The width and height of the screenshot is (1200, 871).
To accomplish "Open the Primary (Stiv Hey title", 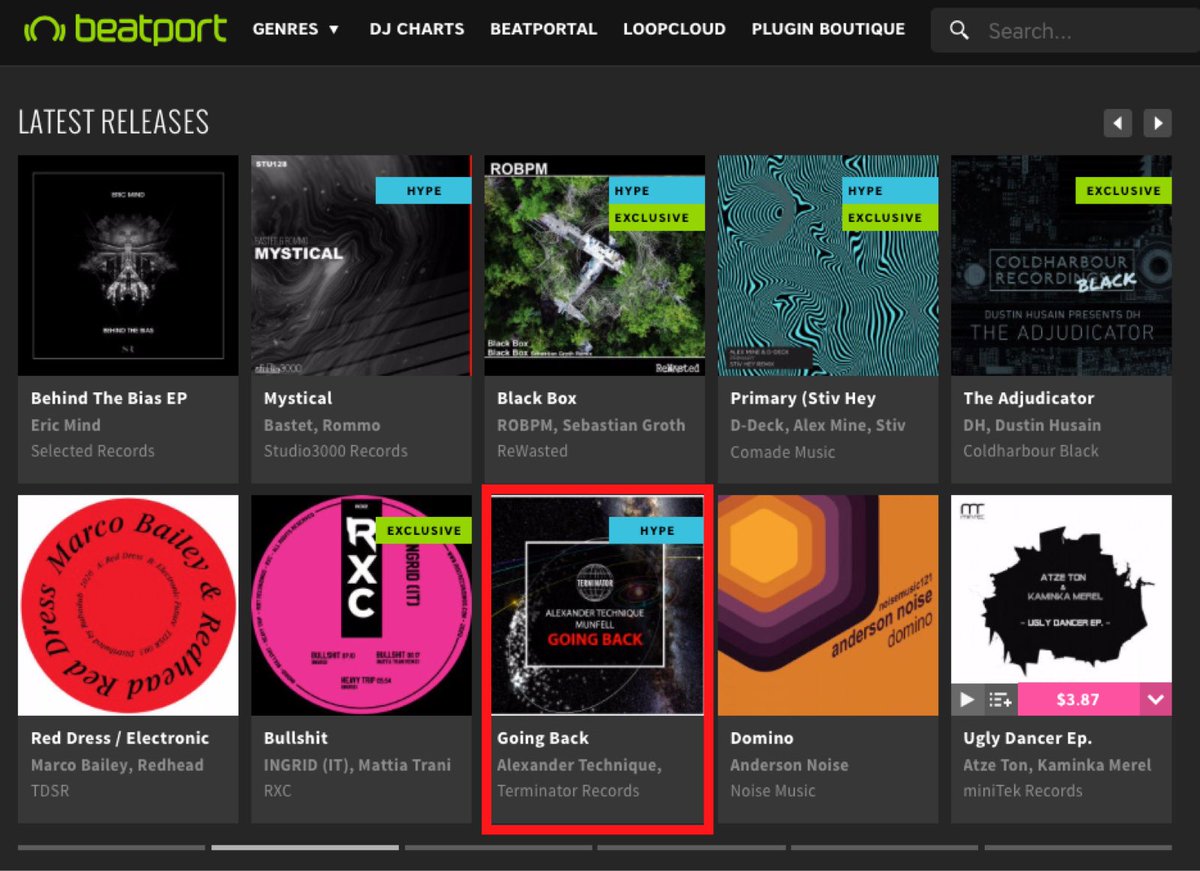I will point(803,398).
